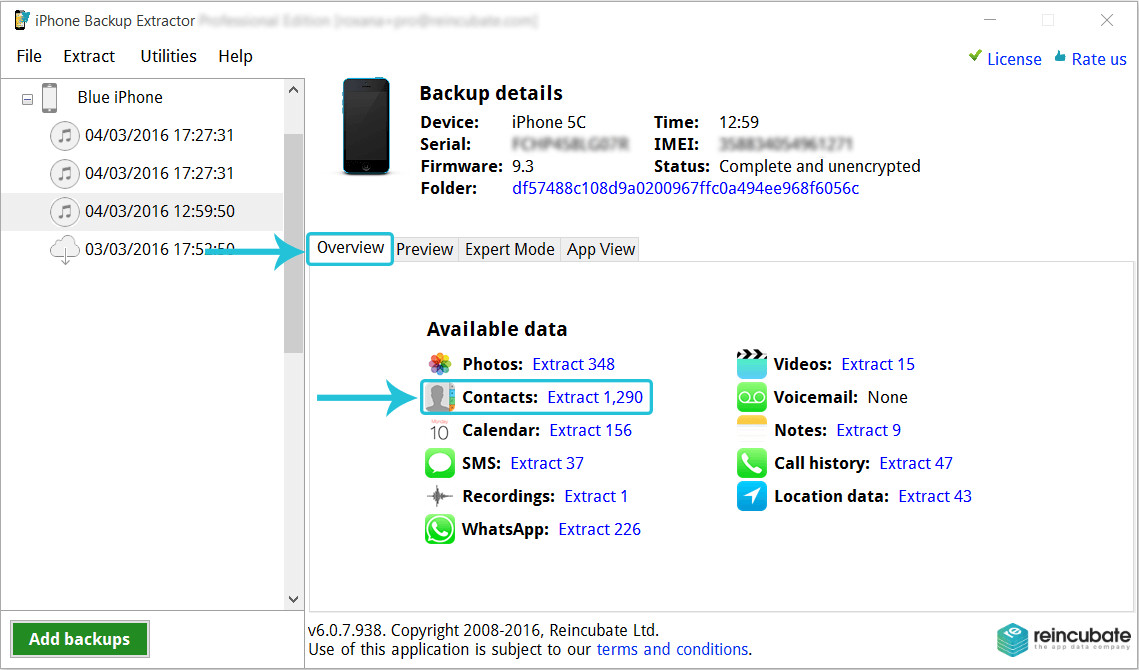The width and height of the screenshot is (1139, 670).
Task: Click the Firmware value 9.3
Action: 522,166
